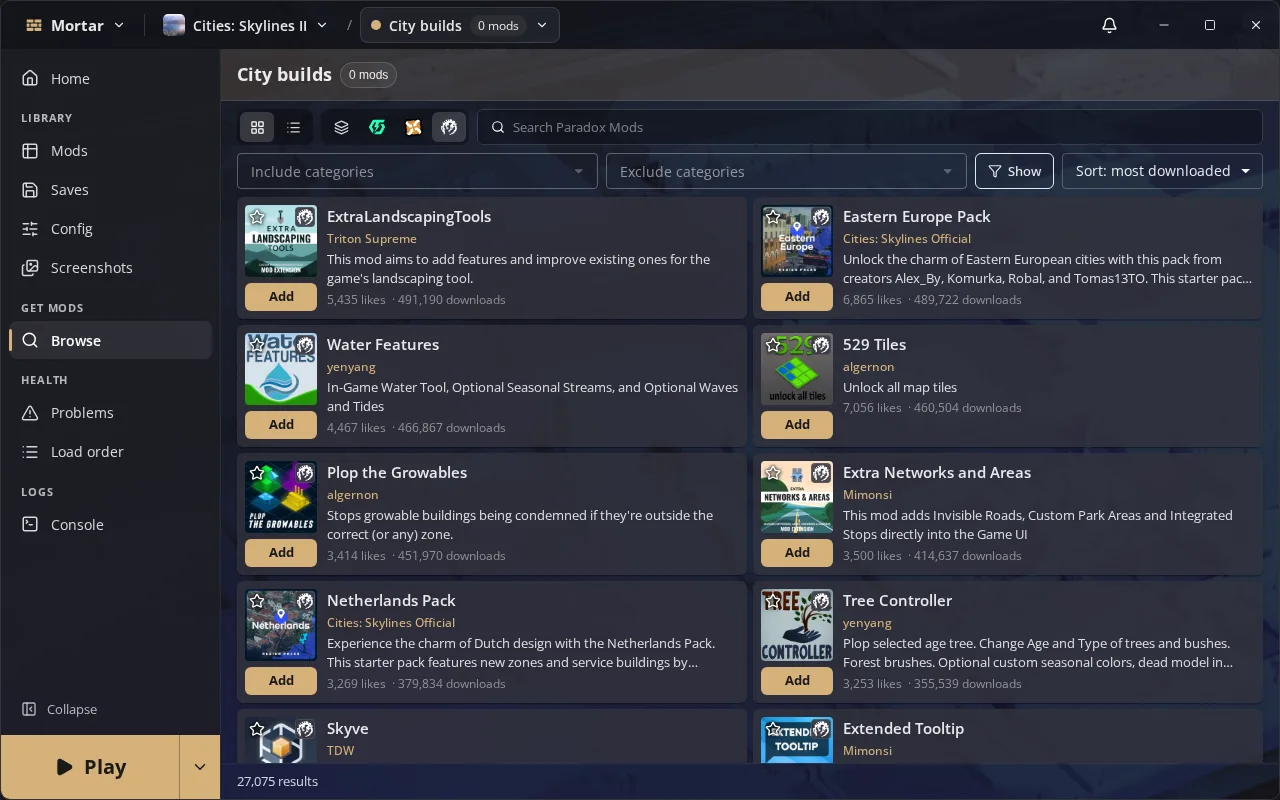The width and height of the screenshot is (1280, 800).
Task: Select the green Thunderstore source icon
Action: tap(377, 127)
